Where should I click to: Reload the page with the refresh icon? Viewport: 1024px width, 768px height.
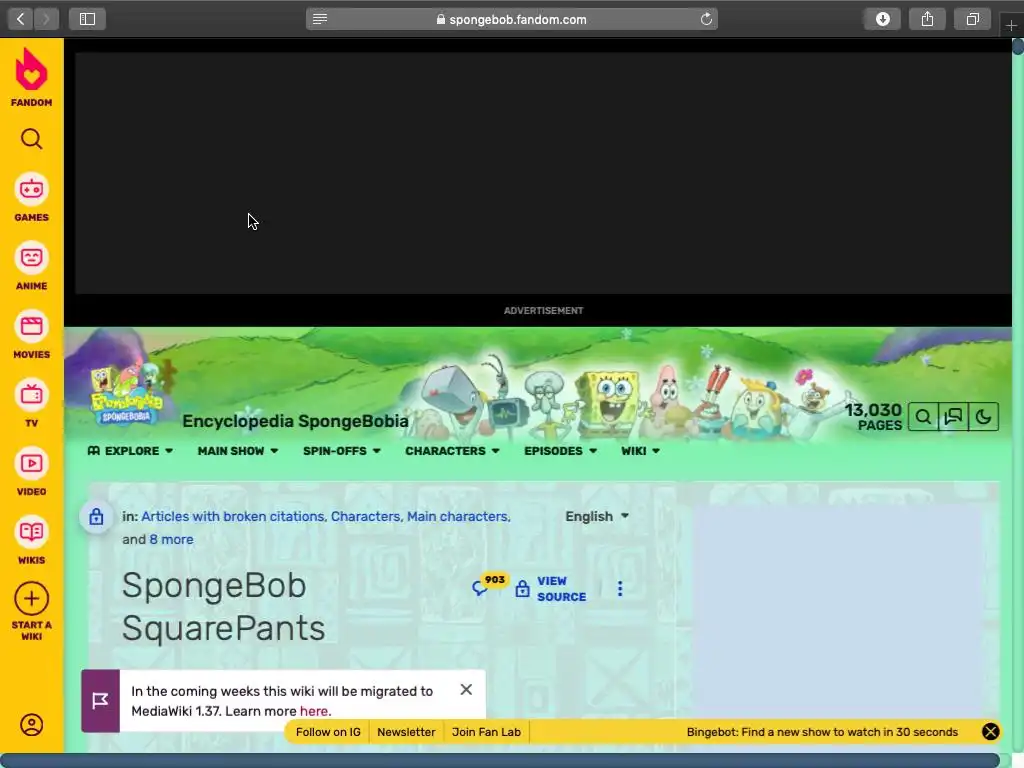pos(706,19)
